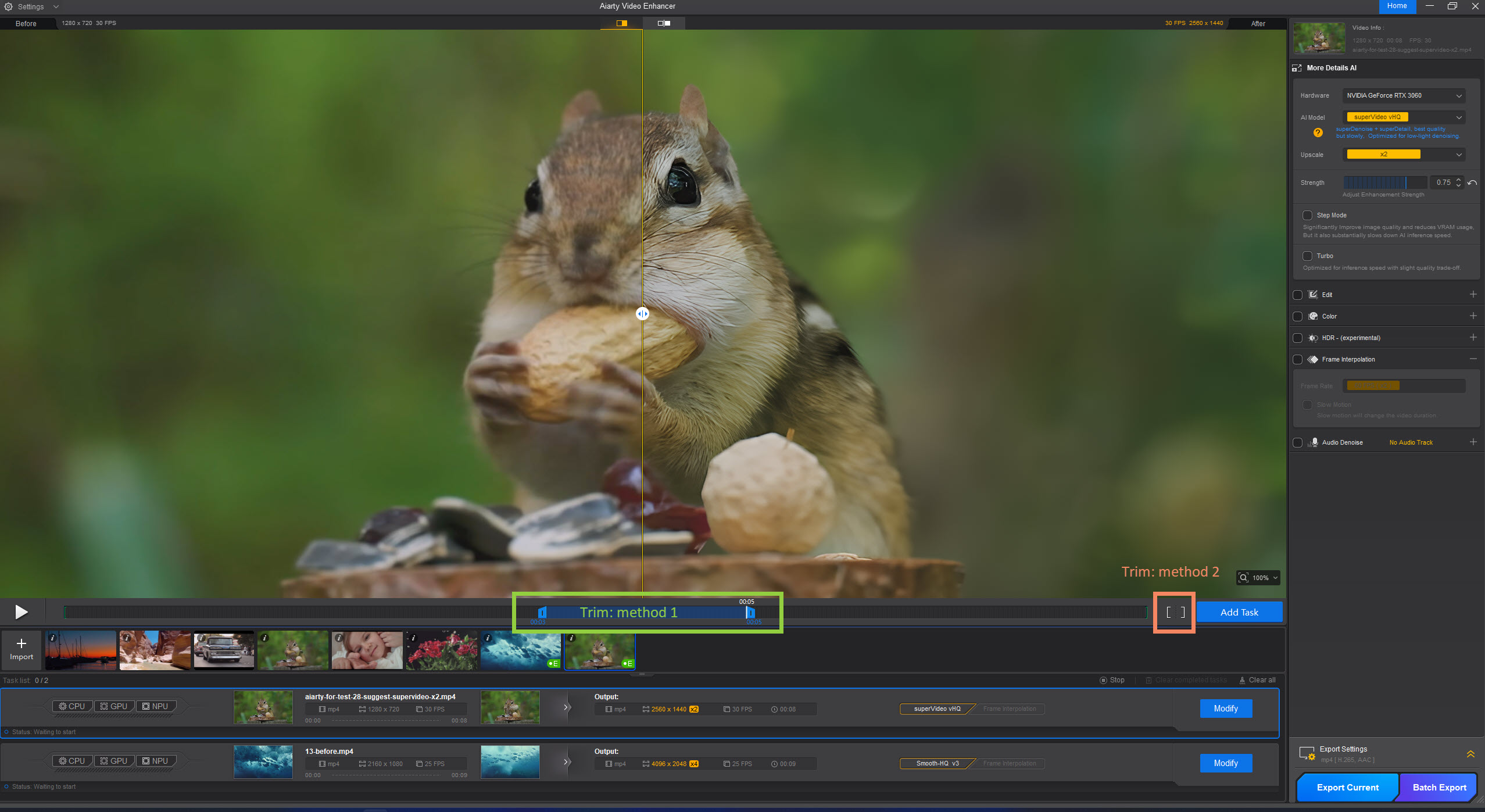Image resolution: width=1485 pixels, height=812 pixels.
Task: Open the AI Model dropdown
Action: click(1403, 117)
